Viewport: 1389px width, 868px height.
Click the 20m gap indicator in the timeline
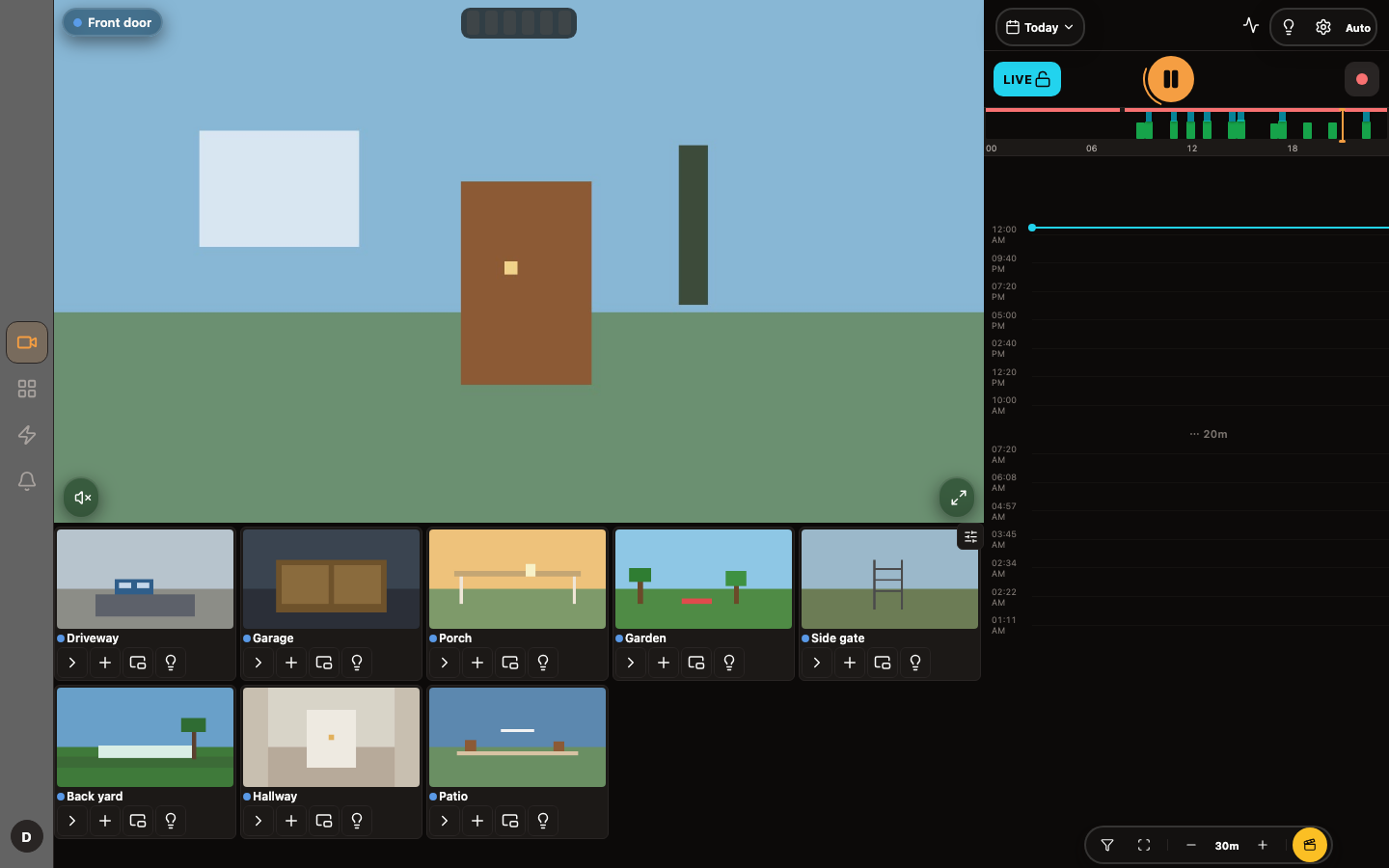pos(1209,434)
